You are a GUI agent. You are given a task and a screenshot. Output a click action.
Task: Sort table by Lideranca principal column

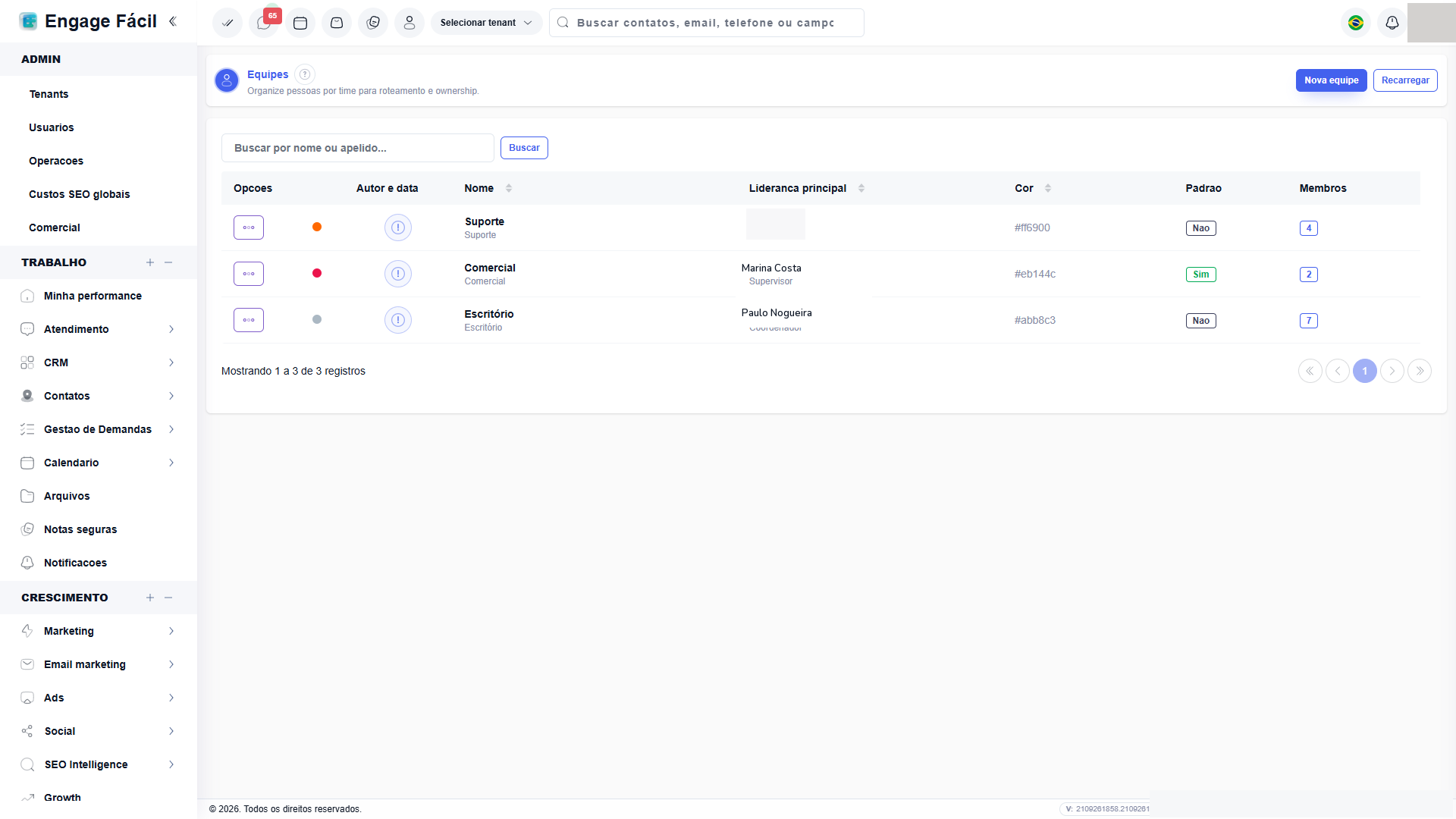(861, 188)
